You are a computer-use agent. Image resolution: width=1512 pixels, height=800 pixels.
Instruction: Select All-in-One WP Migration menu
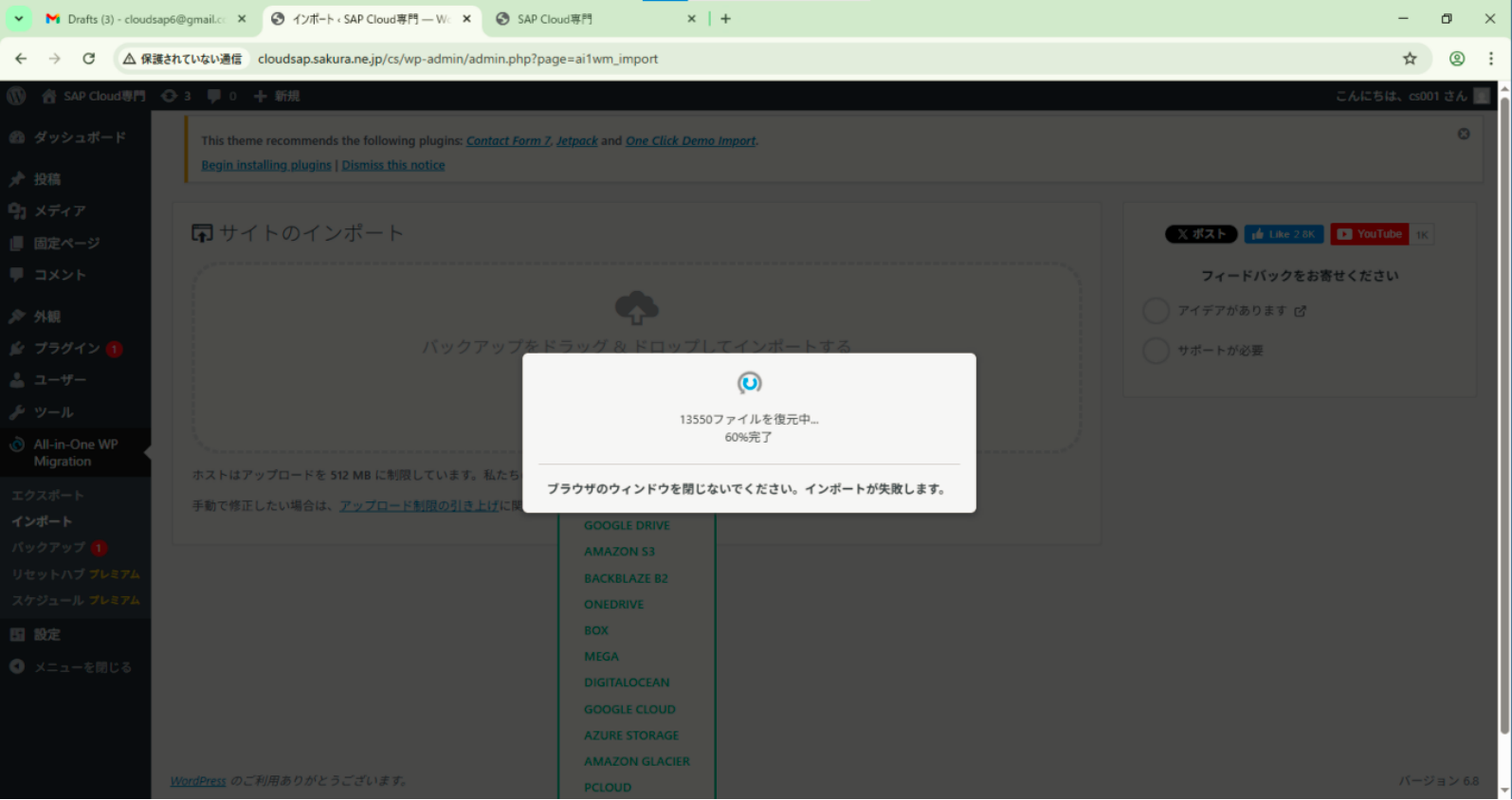75,453
